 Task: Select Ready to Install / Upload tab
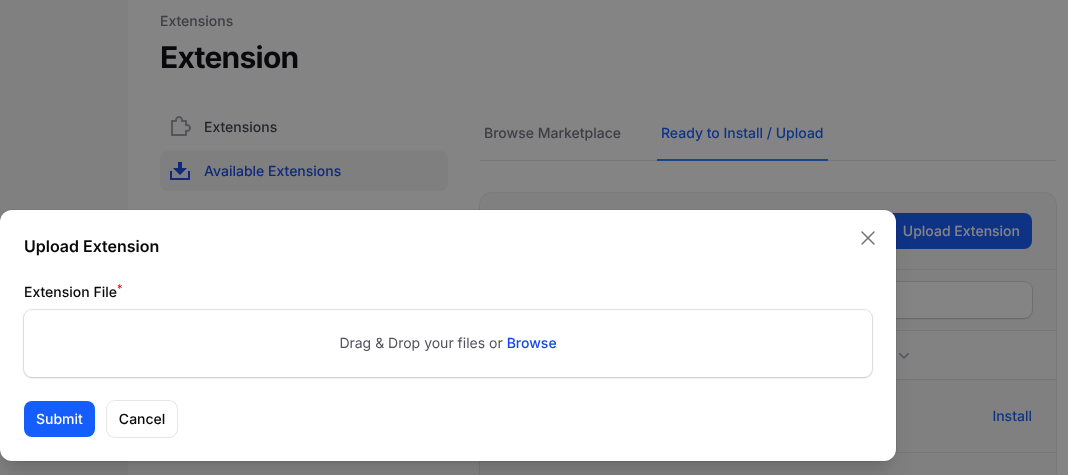(x=742, y=133)
